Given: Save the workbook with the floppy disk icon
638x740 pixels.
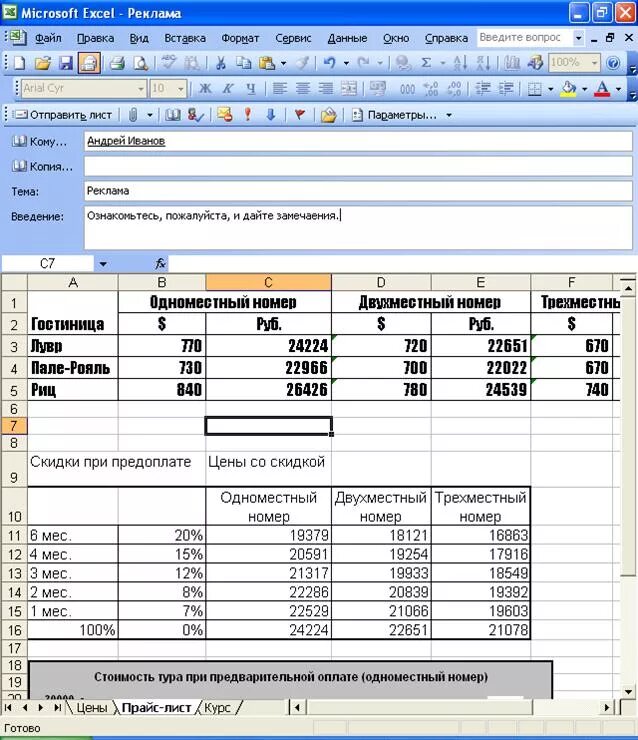Looking at the screenshot, I should [66, 63].
